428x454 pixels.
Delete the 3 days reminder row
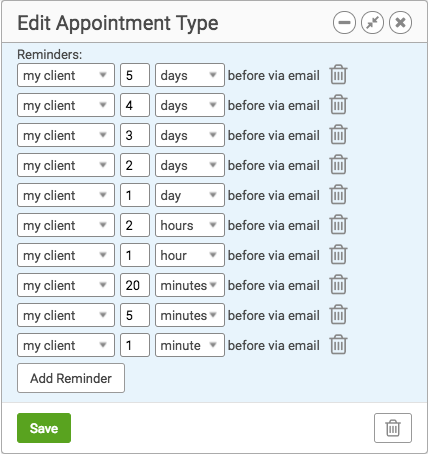pyautogui.click(x=338, y=135)
